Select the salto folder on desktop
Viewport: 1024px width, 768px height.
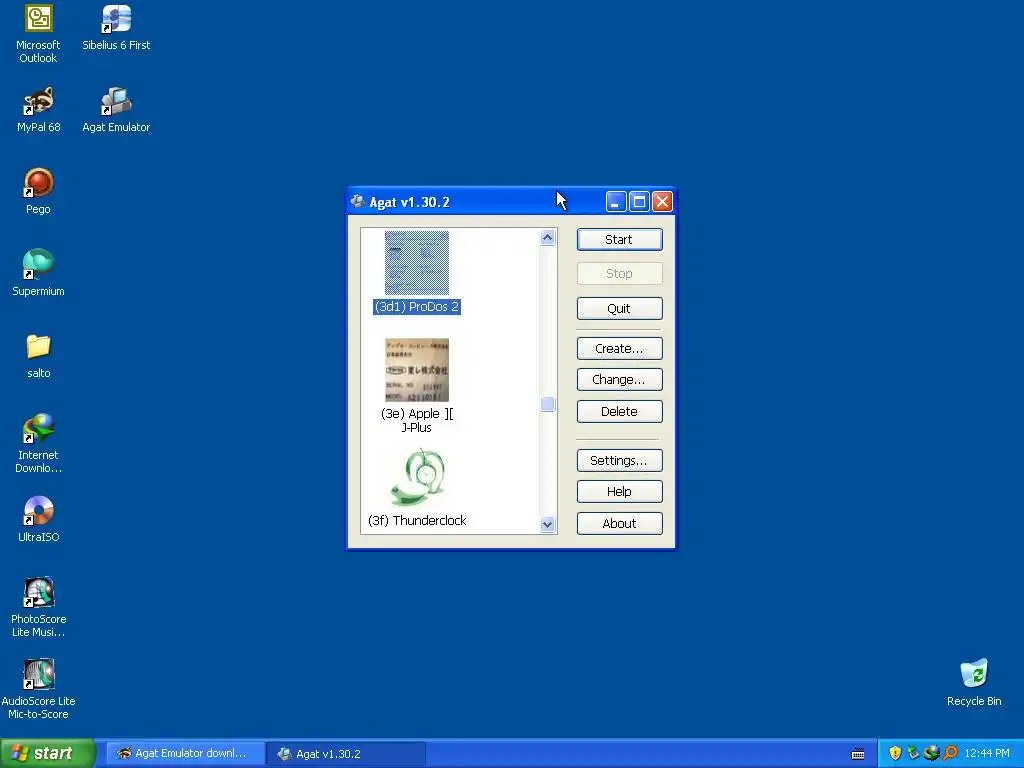(38, 355)
